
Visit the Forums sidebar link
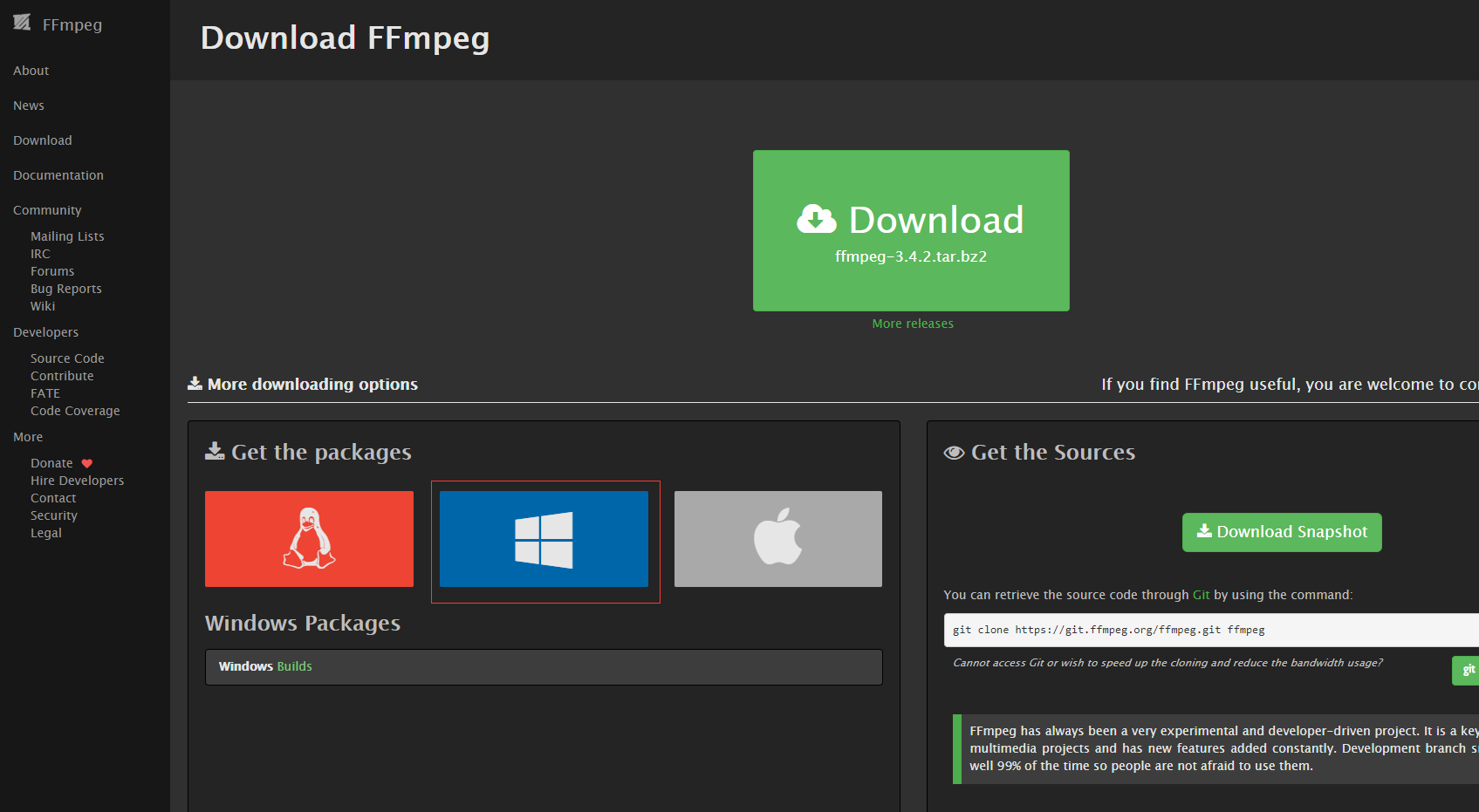(x=52, y=271)
